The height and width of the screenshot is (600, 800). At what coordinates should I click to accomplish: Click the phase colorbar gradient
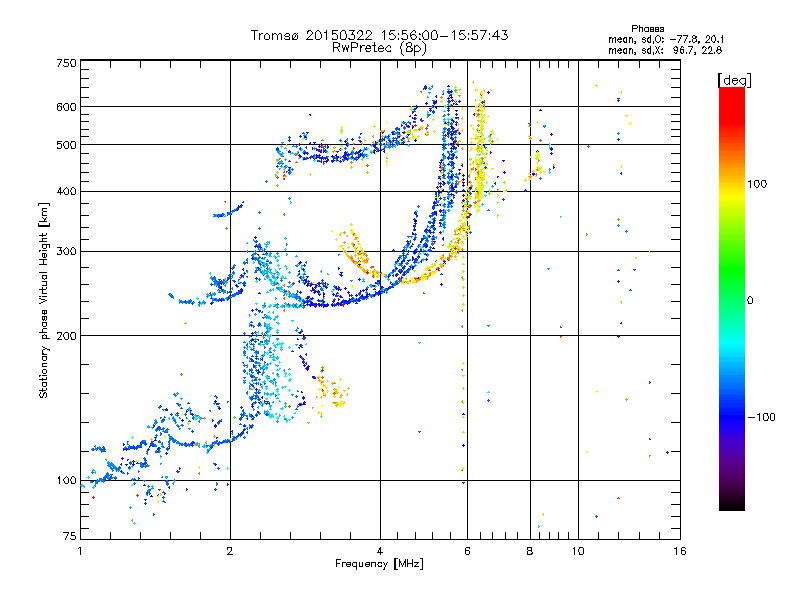click(732, 299)
